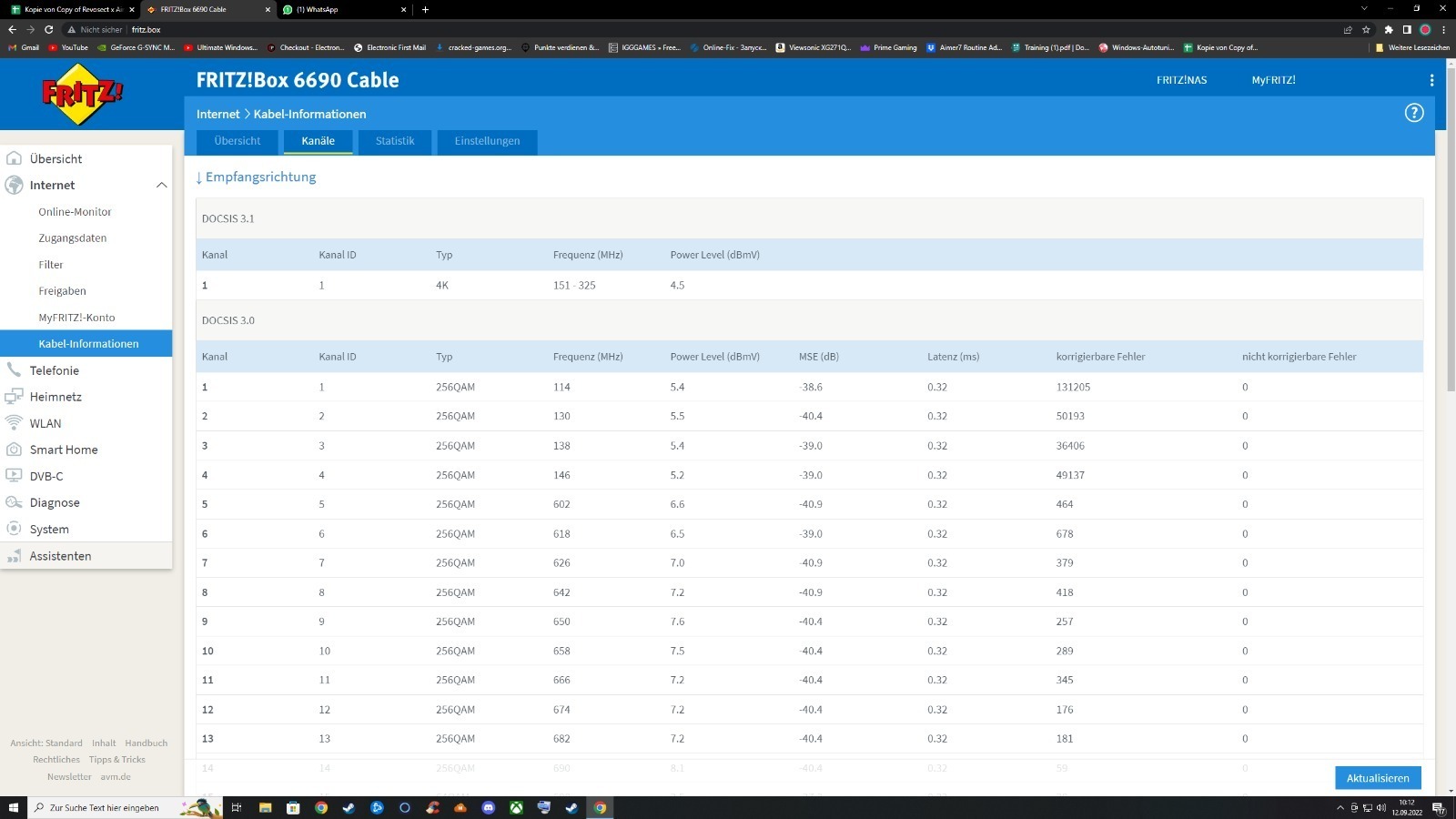This screenshot has height=819, width=1456.
Task: Click the Handbuch footer link
Action: (x=147, y=743)
